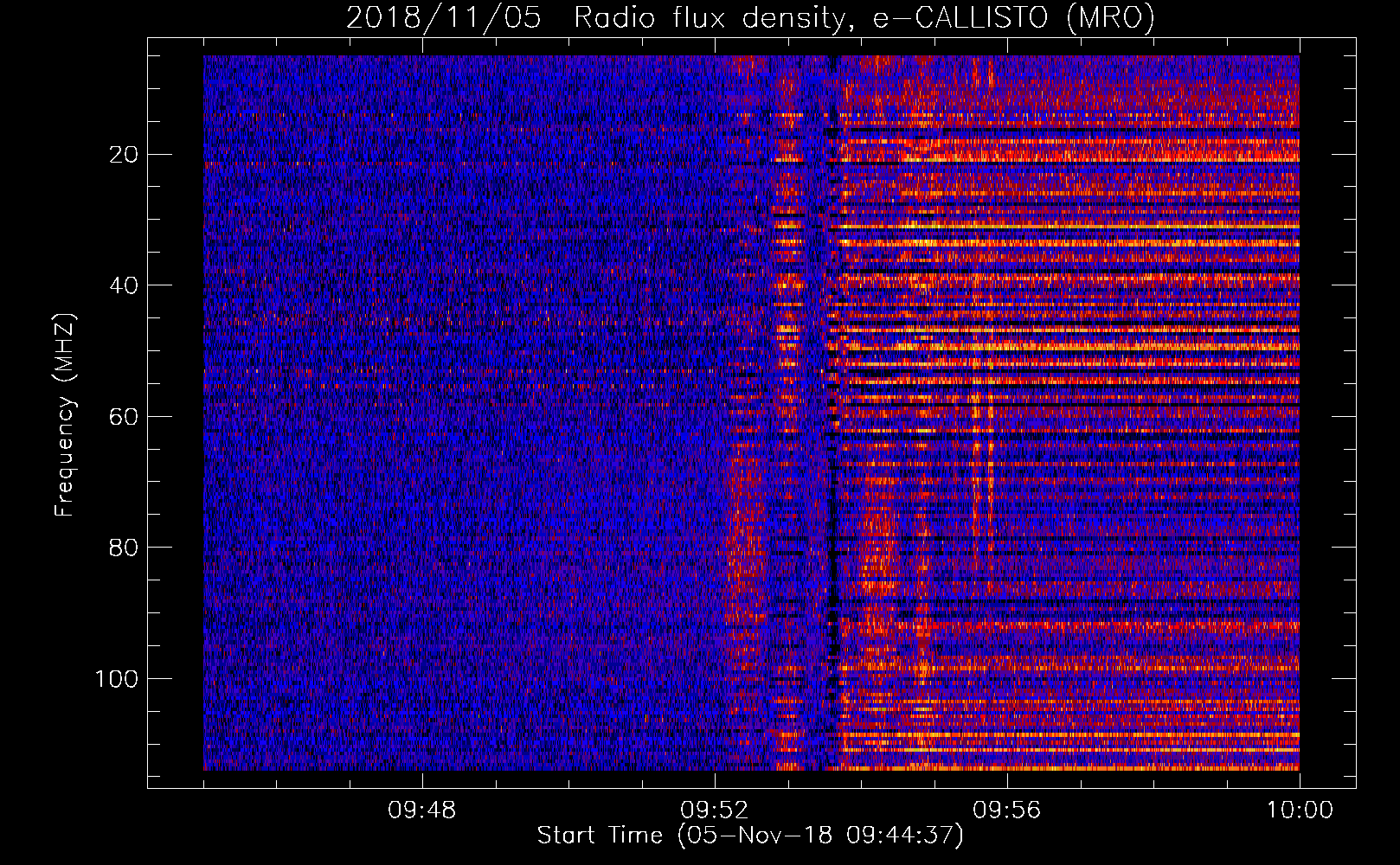Click the 09:56 time tick label
This screenshot has height=865, width=1400.
tap(1007, 811)
